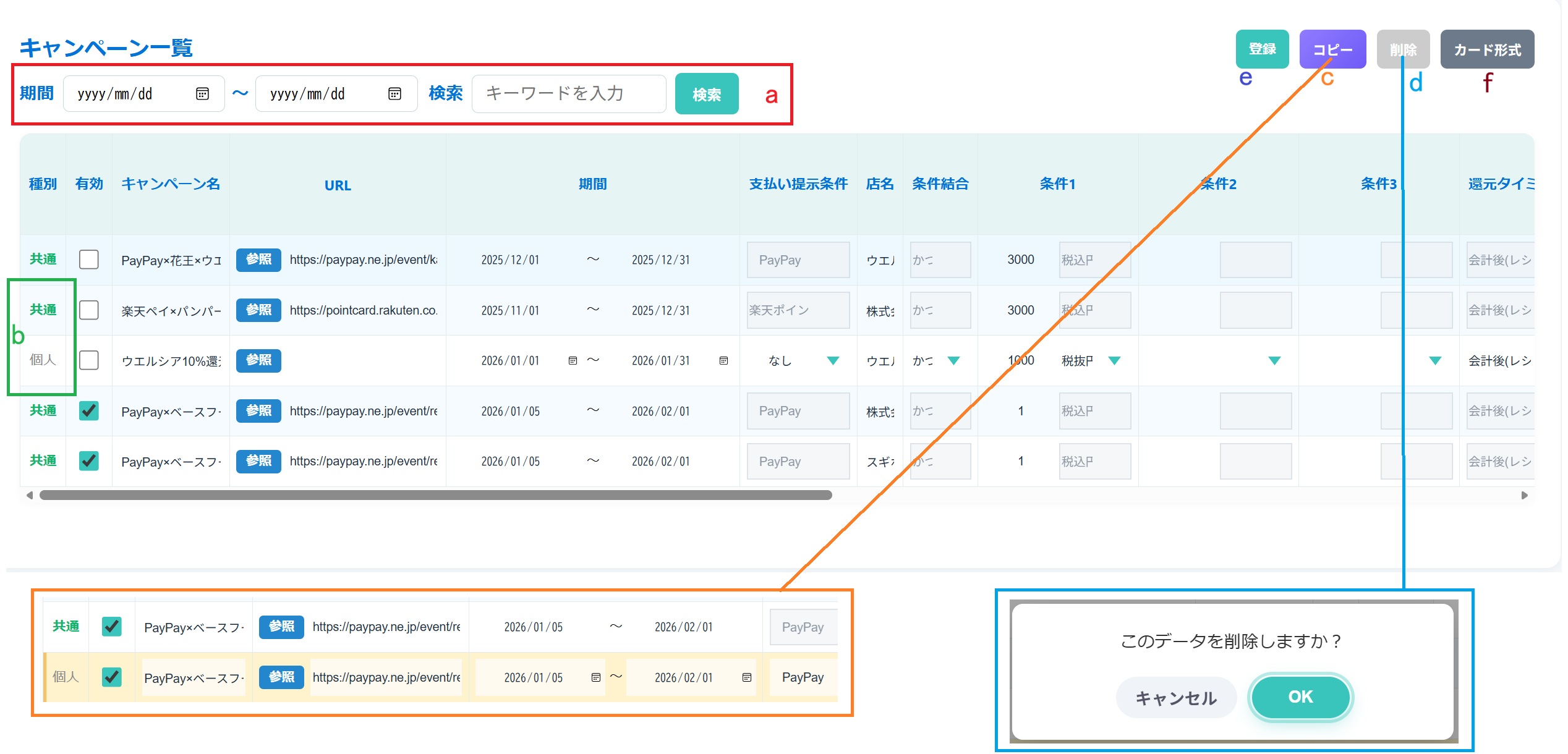This screenshot has height=754, width=1568.
Task: Expand 支払い提示条件 dropdown showing なし
Action: pyautogui.click(x=833, y=361)
